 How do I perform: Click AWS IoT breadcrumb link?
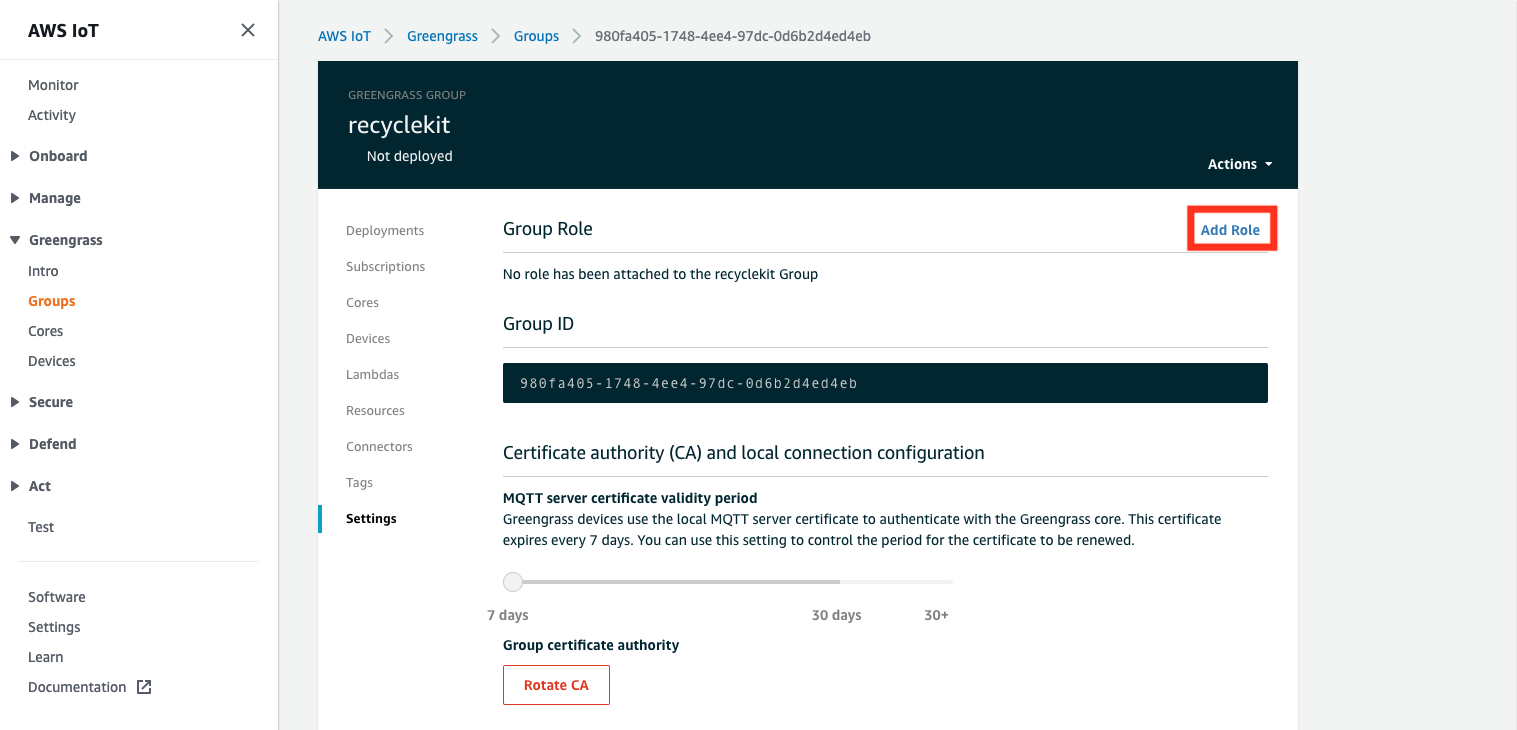[344, 36]
